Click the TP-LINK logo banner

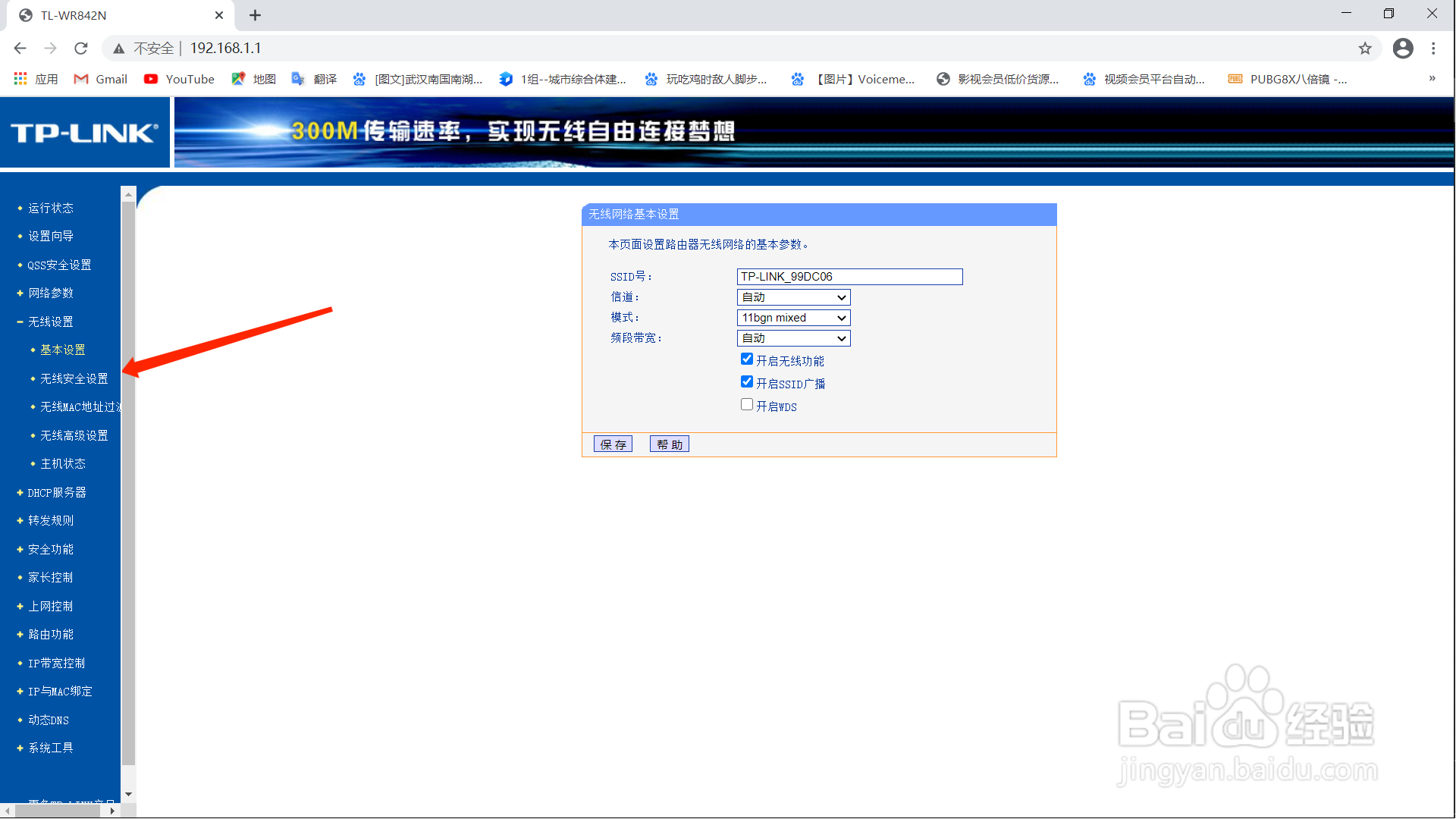coord(84,131)
